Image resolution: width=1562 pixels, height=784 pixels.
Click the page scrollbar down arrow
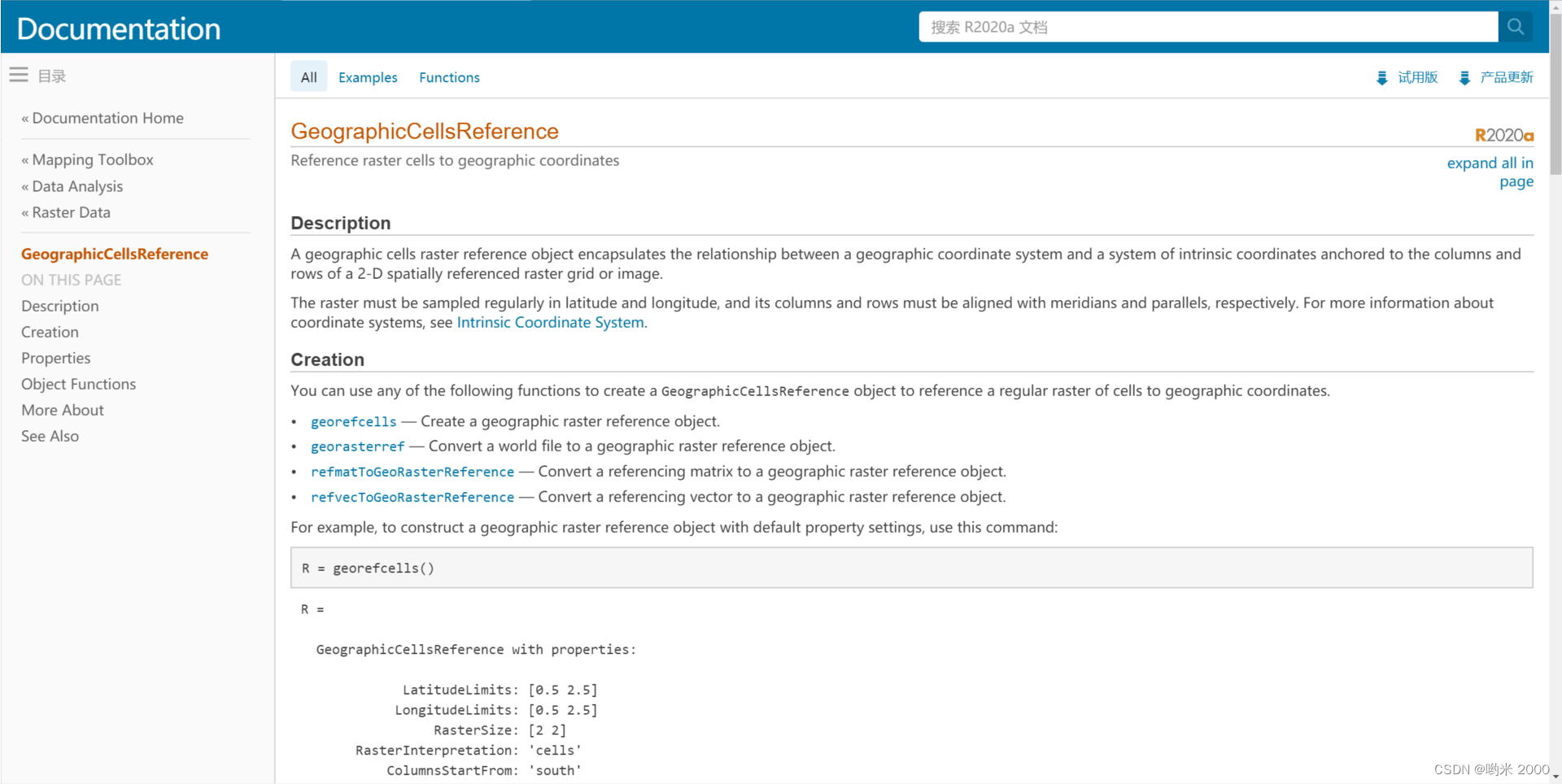click(x=1555, y=777)
